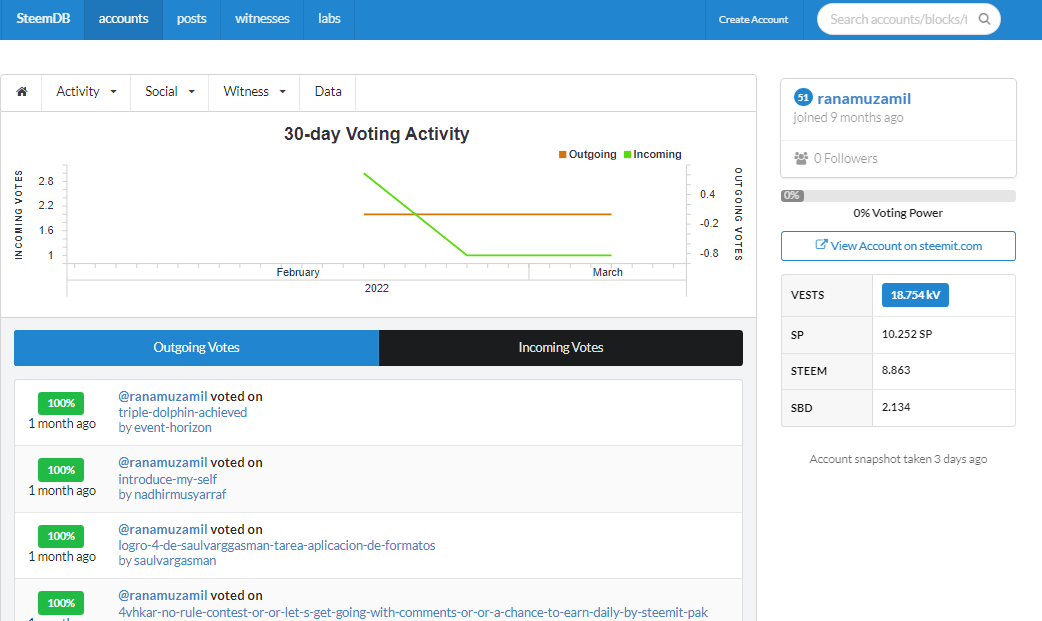Open the Data tab

coord(328,92)
